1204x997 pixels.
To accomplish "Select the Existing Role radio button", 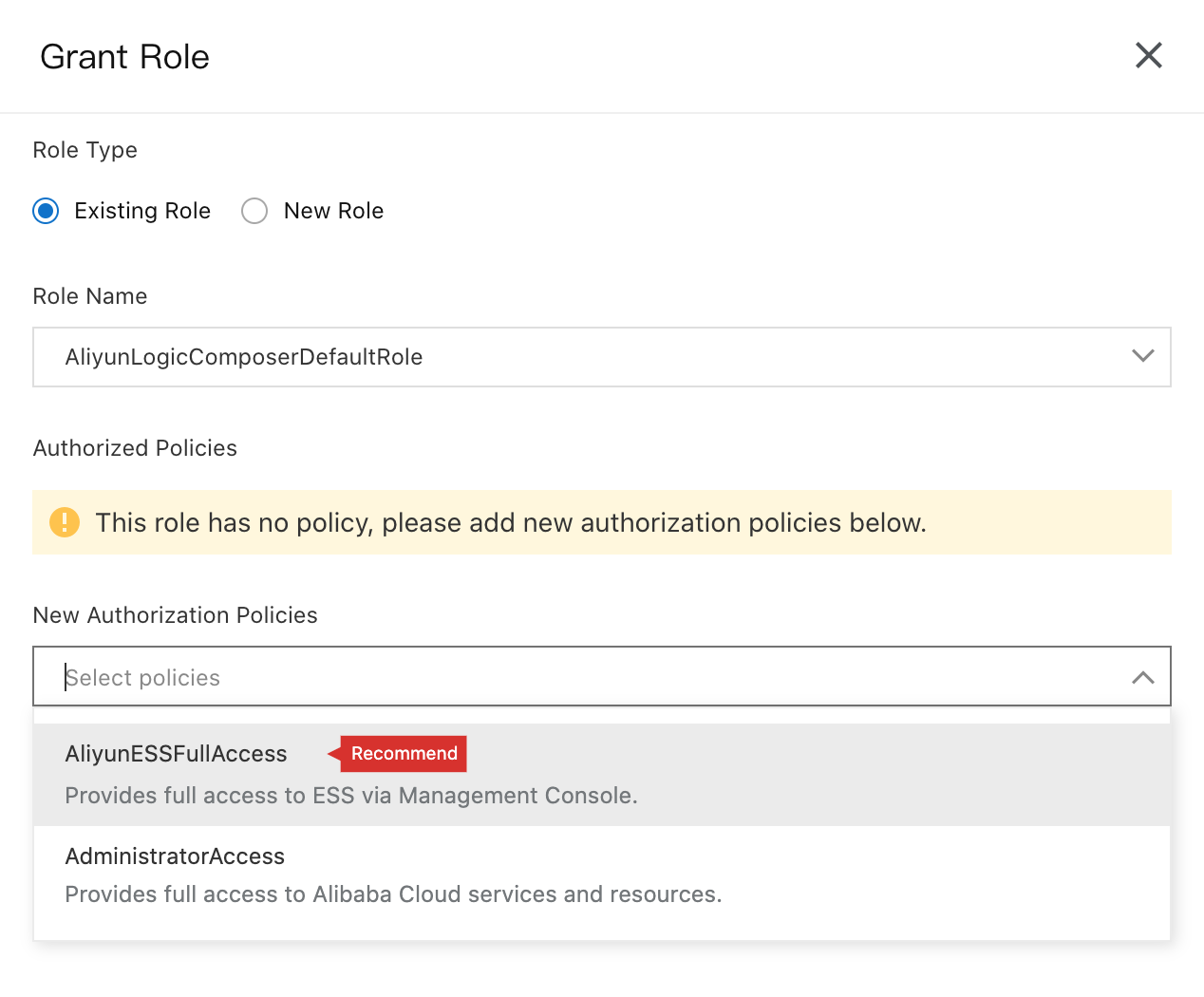I will pyautogui.click(x=46, y=211).
